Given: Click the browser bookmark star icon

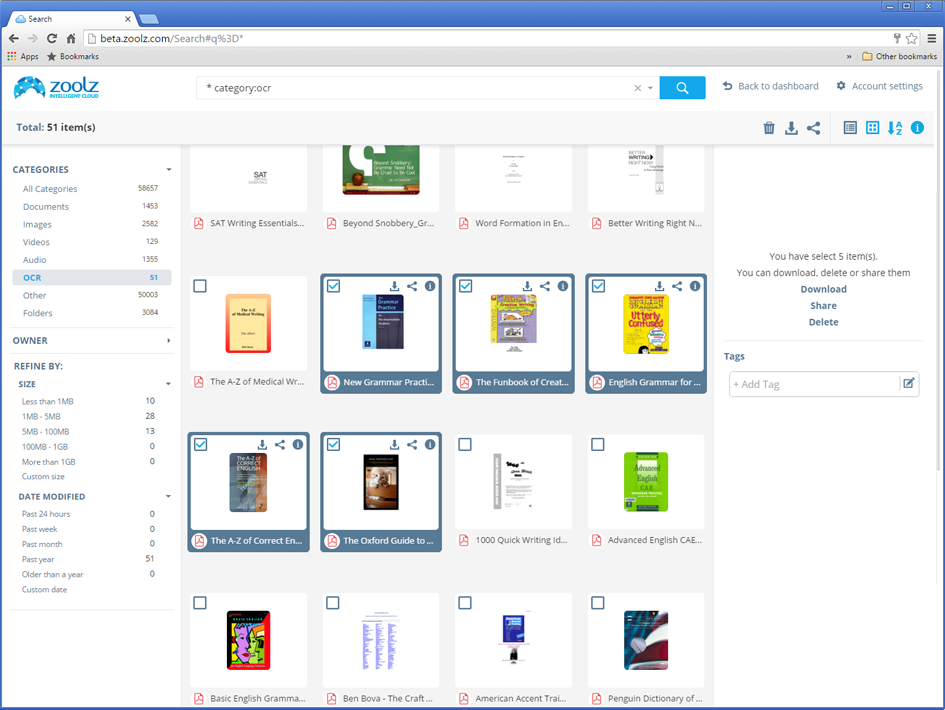Looking at the screenshot, I should click(911, 39).
